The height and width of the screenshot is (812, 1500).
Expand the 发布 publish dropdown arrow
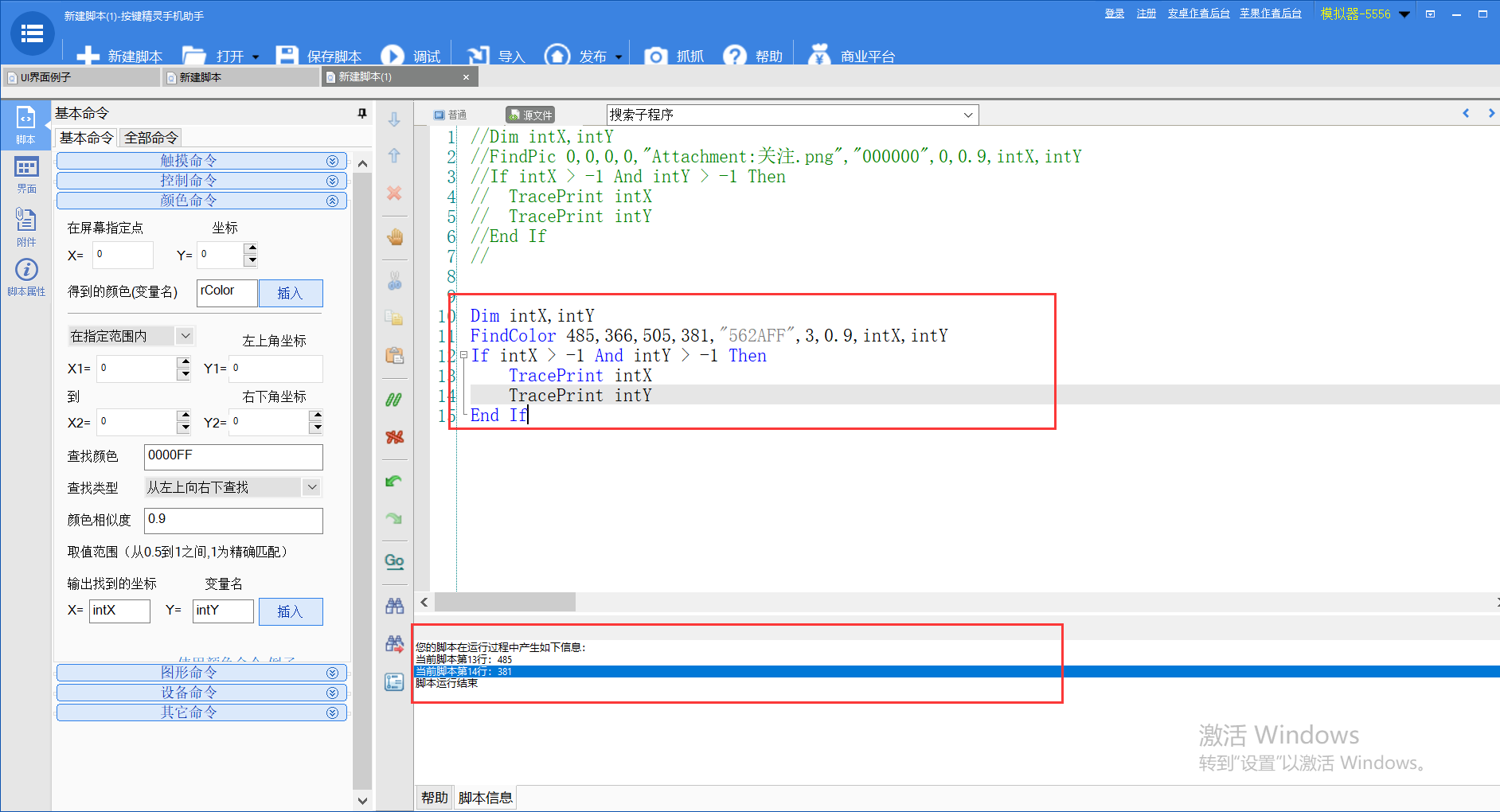[619, 57]
